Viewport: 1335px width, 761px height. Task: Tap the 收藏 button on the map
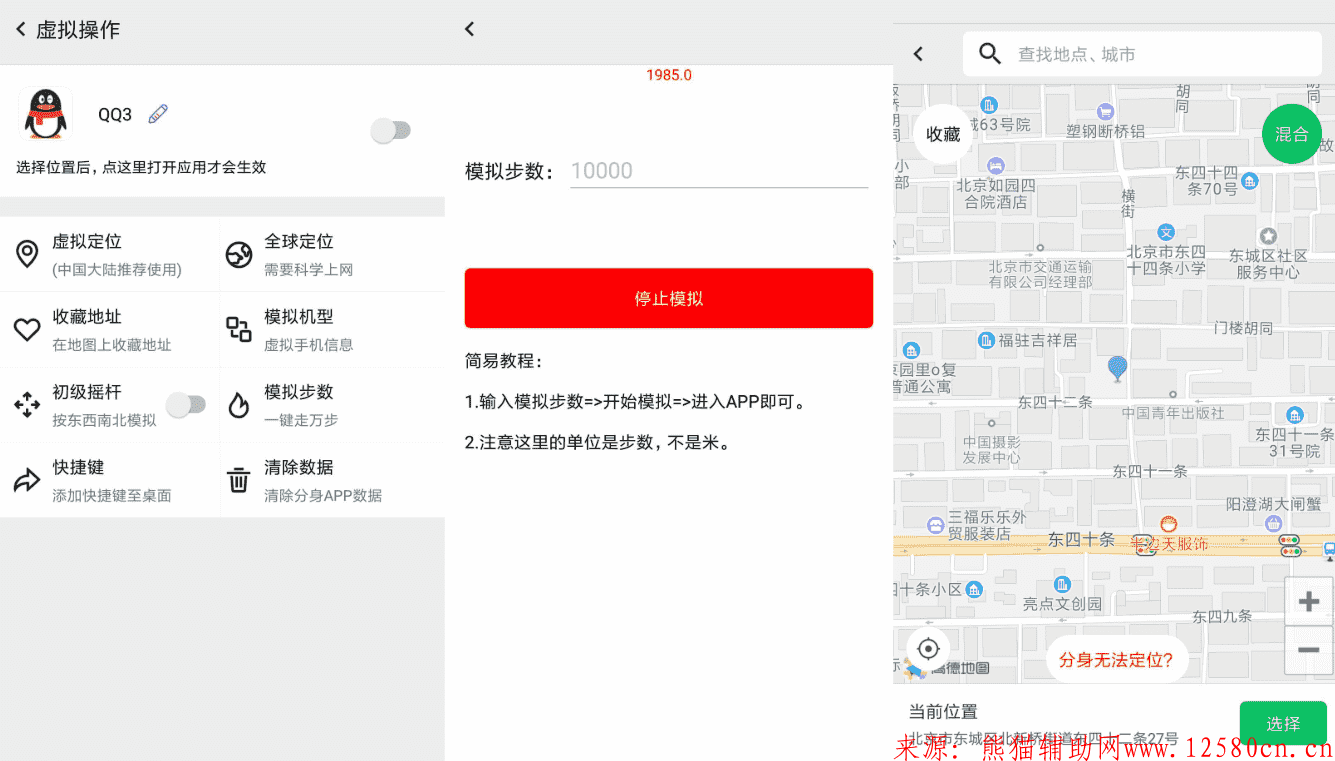point(942,134)
